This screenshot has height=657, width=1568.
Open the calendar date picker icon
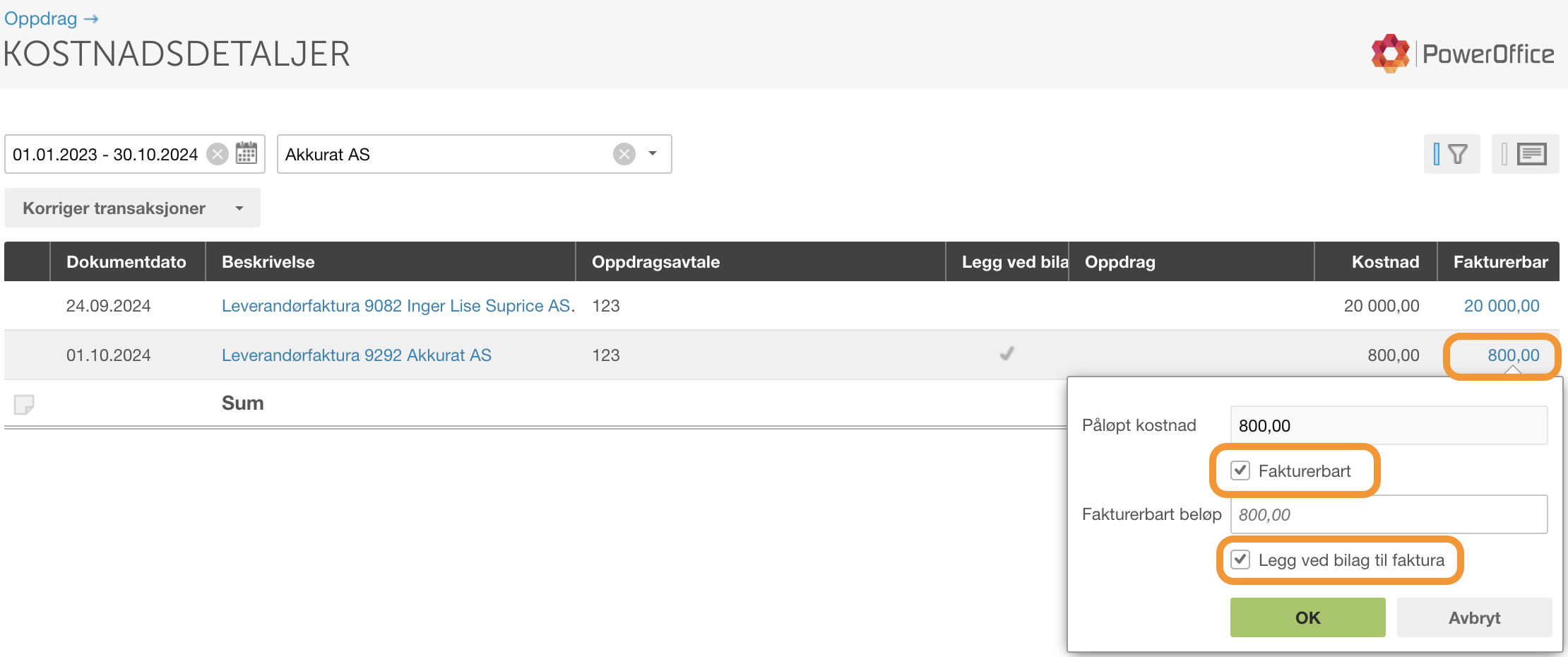point(246,153)
